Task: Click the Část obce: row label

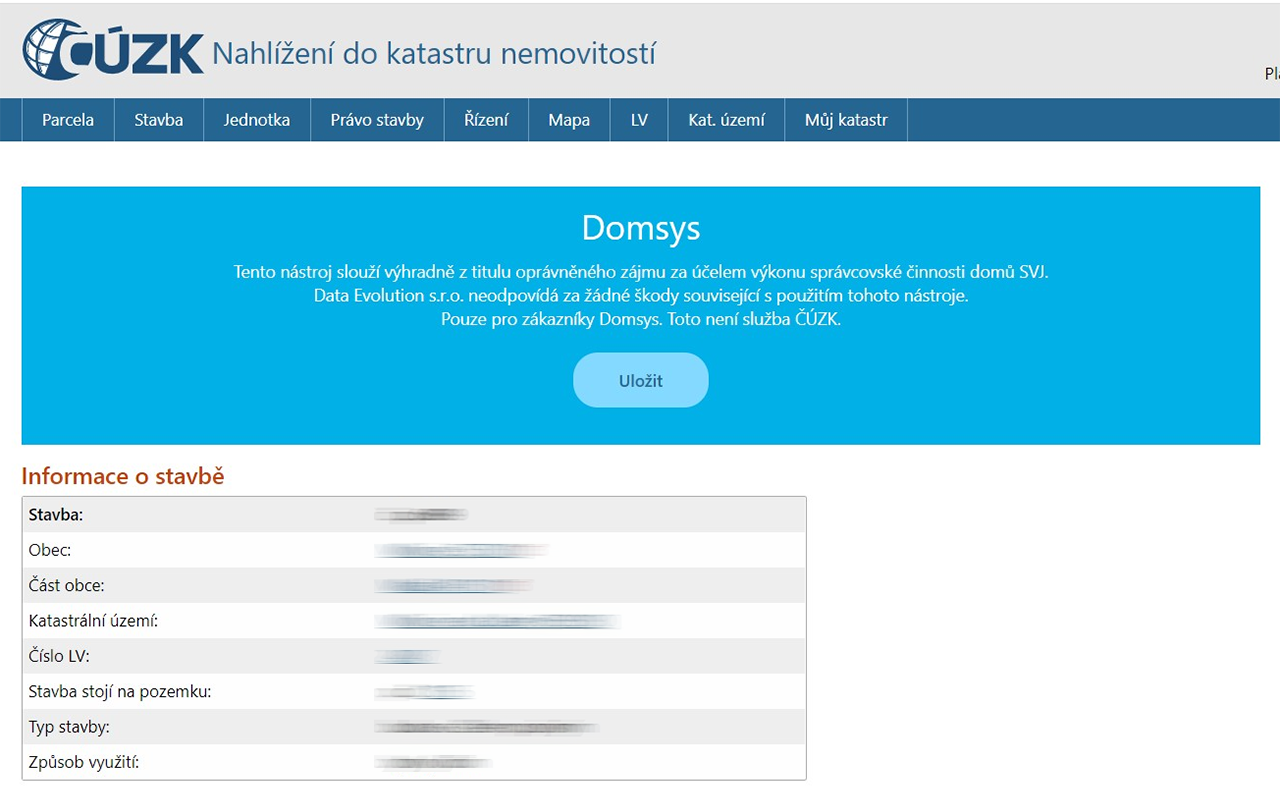Action: 67,585
